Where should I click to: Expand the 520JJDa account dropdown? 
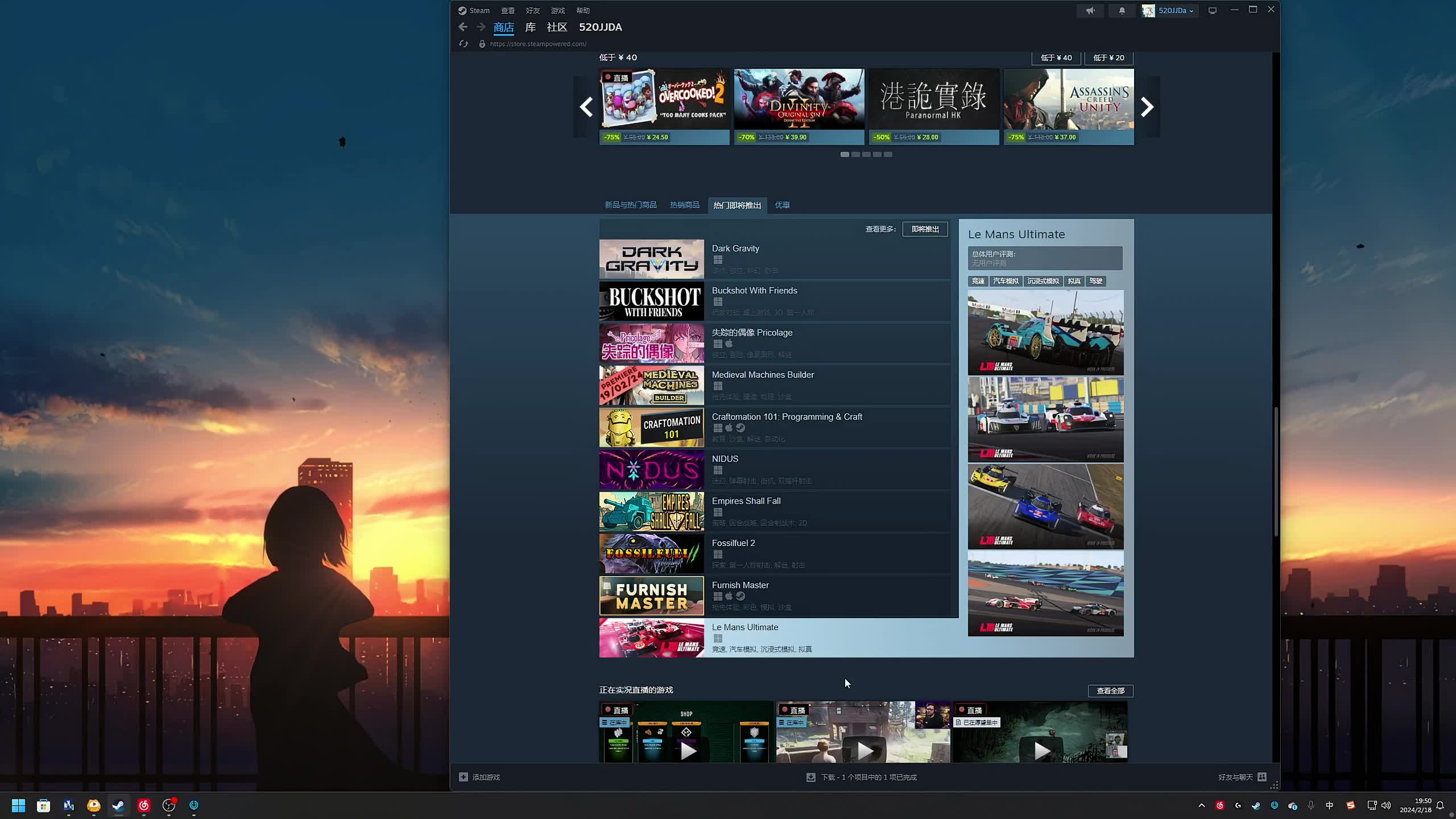(x=1176, y=11)
